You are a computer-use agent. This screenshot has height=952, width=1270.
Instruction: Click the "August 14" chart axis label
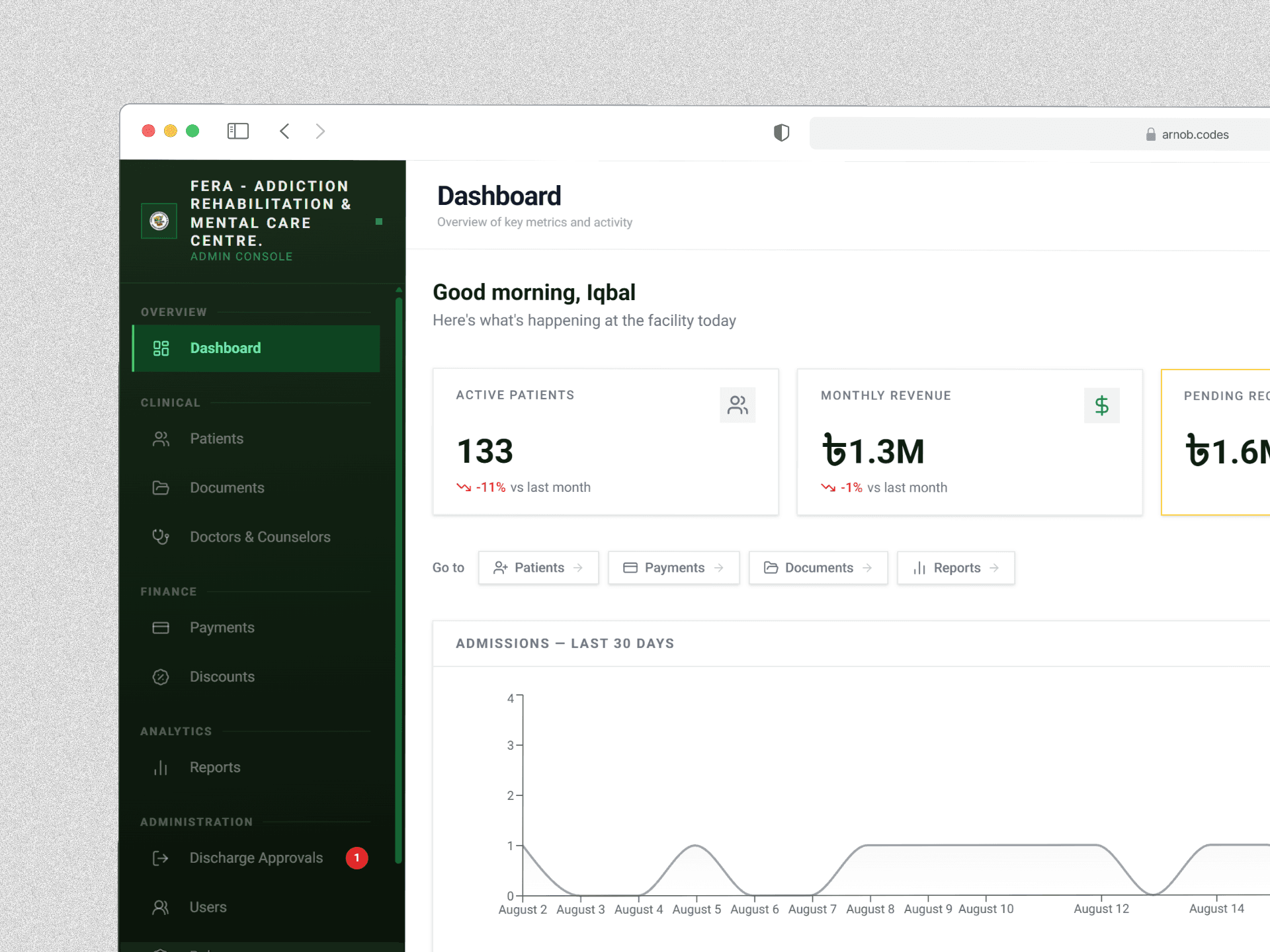[x=1216, y=909]
